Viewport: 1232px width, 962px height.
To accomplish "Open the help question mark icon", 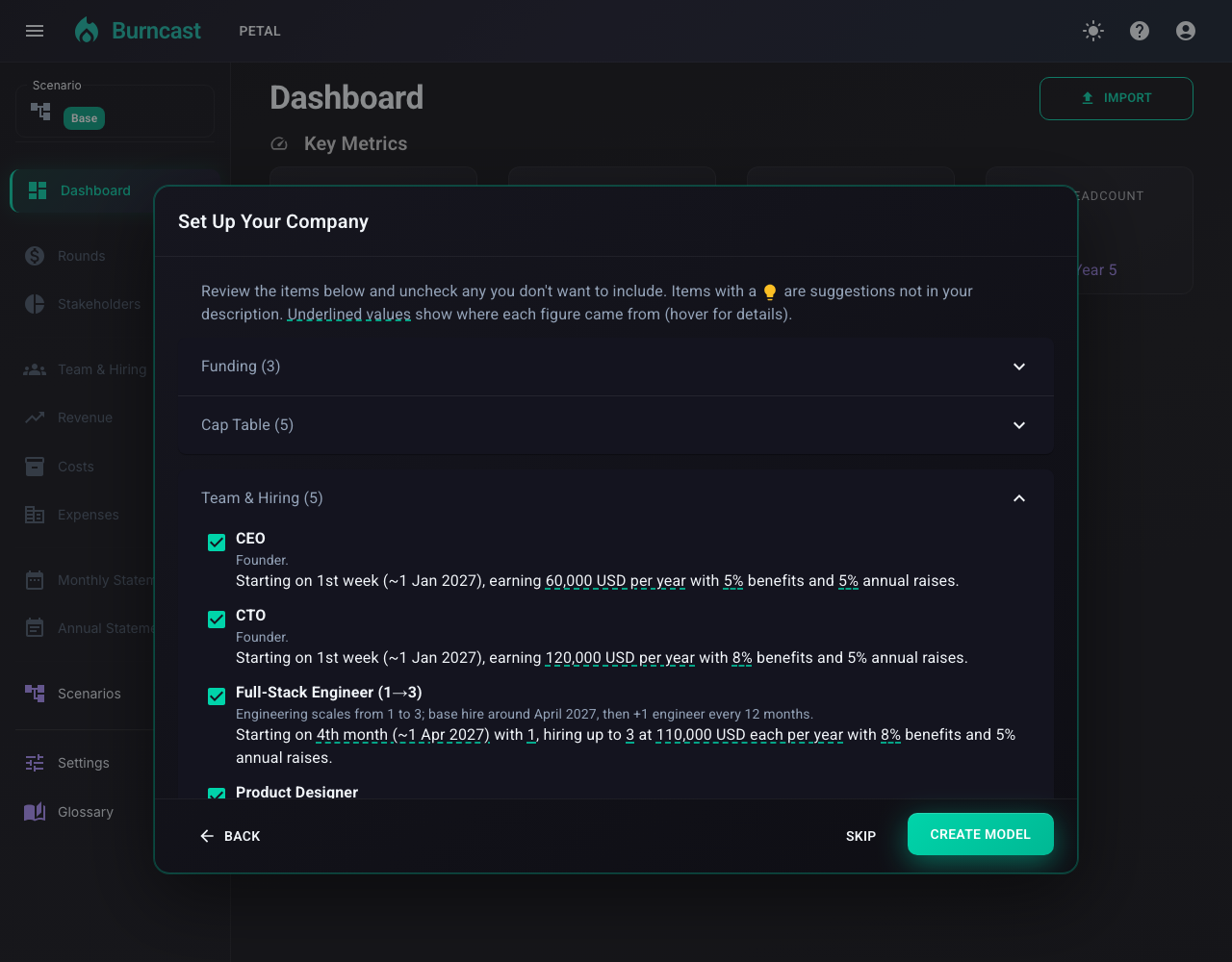I will pyautogui.click(x=1140, y=31).
